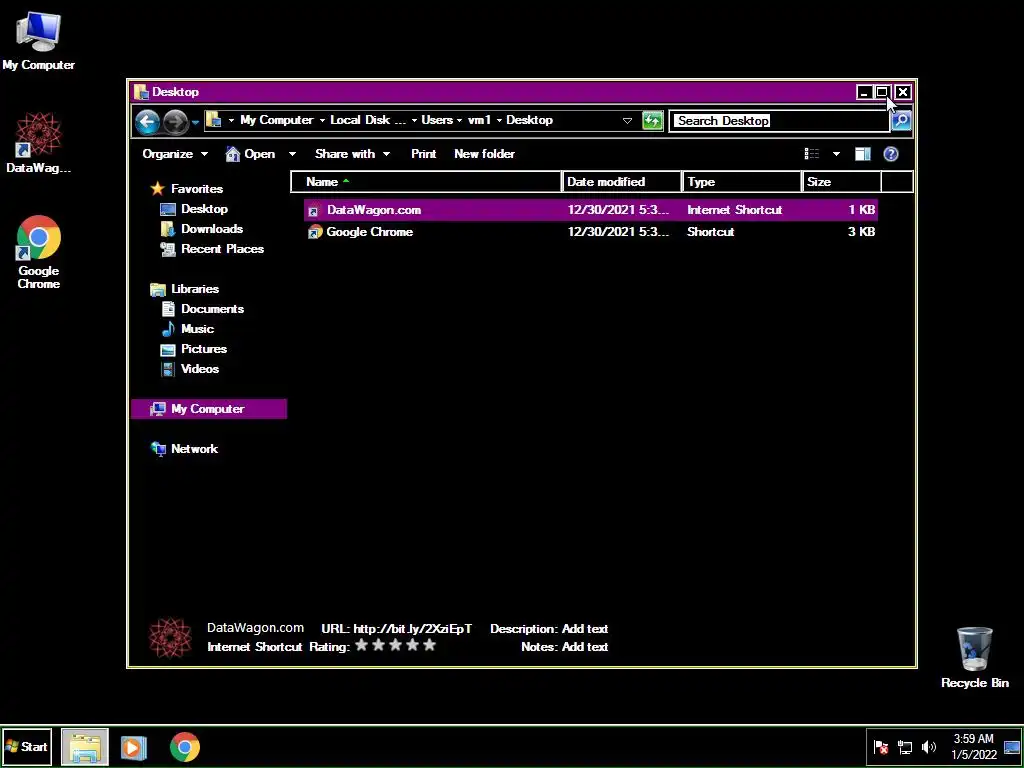The height and width of the screenshot is (768, 1024).
Task: Open the Share with menu
Action: point(352,154)
